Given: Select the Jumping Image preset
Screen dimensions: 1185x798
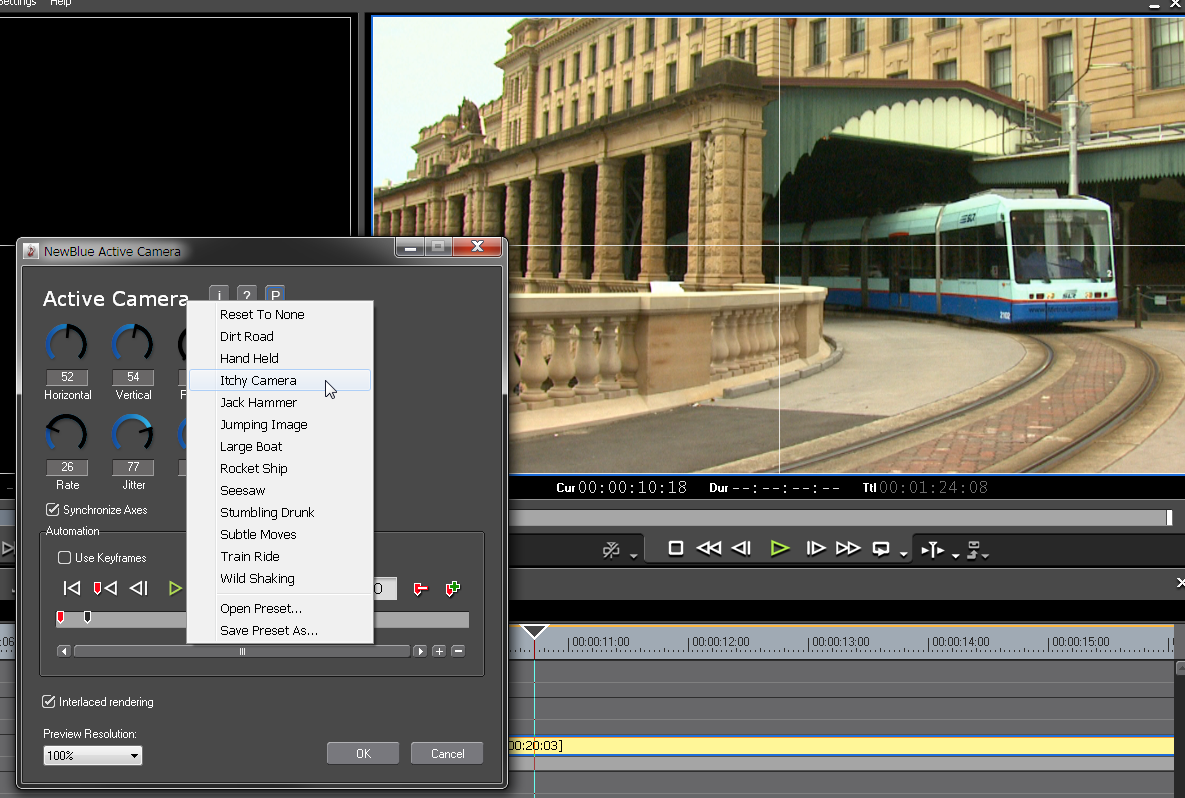Looking at the screenshot, I should click(x=280, y=424).
